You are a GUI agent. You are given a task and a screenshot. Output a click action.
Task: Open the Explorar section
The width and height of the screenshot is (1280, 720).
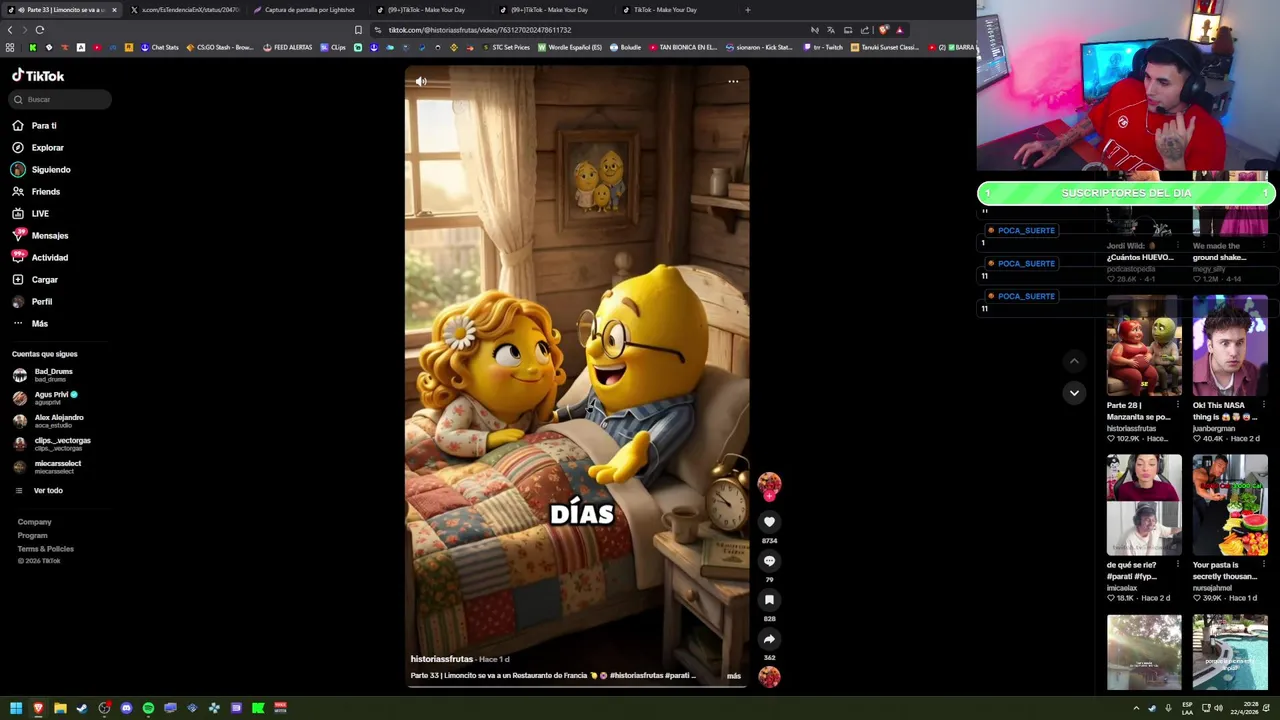point(38,148)
